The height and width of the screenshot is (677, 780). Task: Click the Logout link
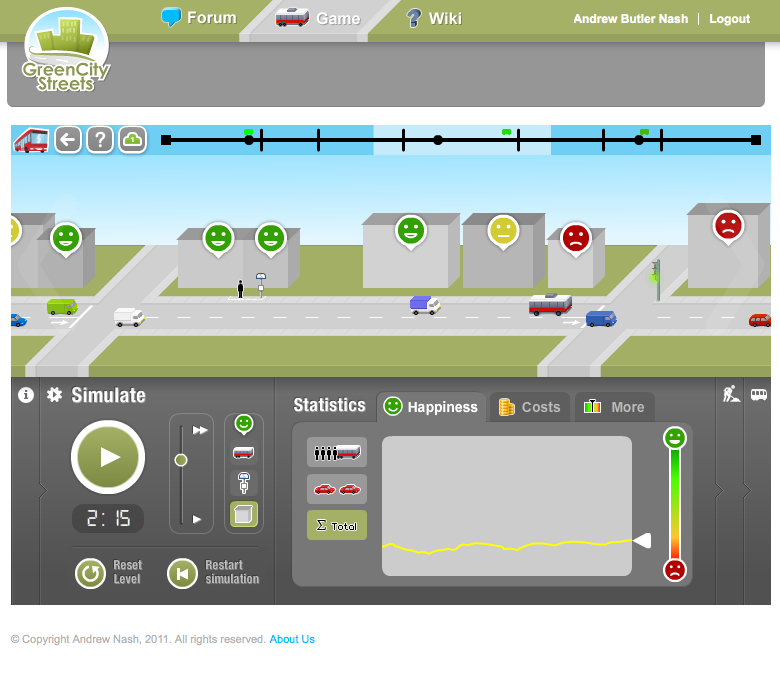[729, 19]
